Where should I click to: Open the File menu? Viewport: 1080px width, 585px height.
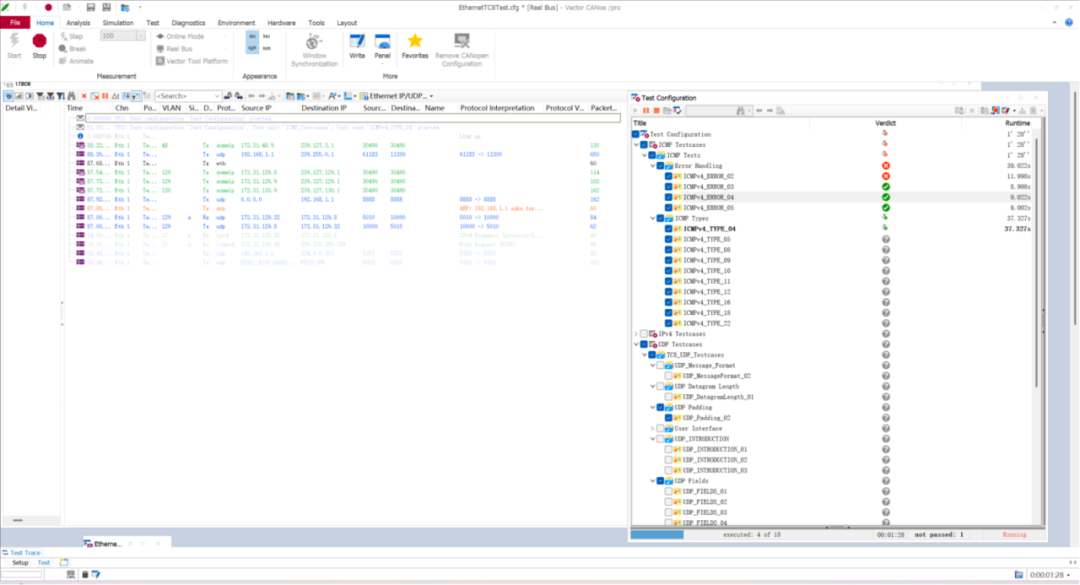pyautogui.click(x=14, y=23)
